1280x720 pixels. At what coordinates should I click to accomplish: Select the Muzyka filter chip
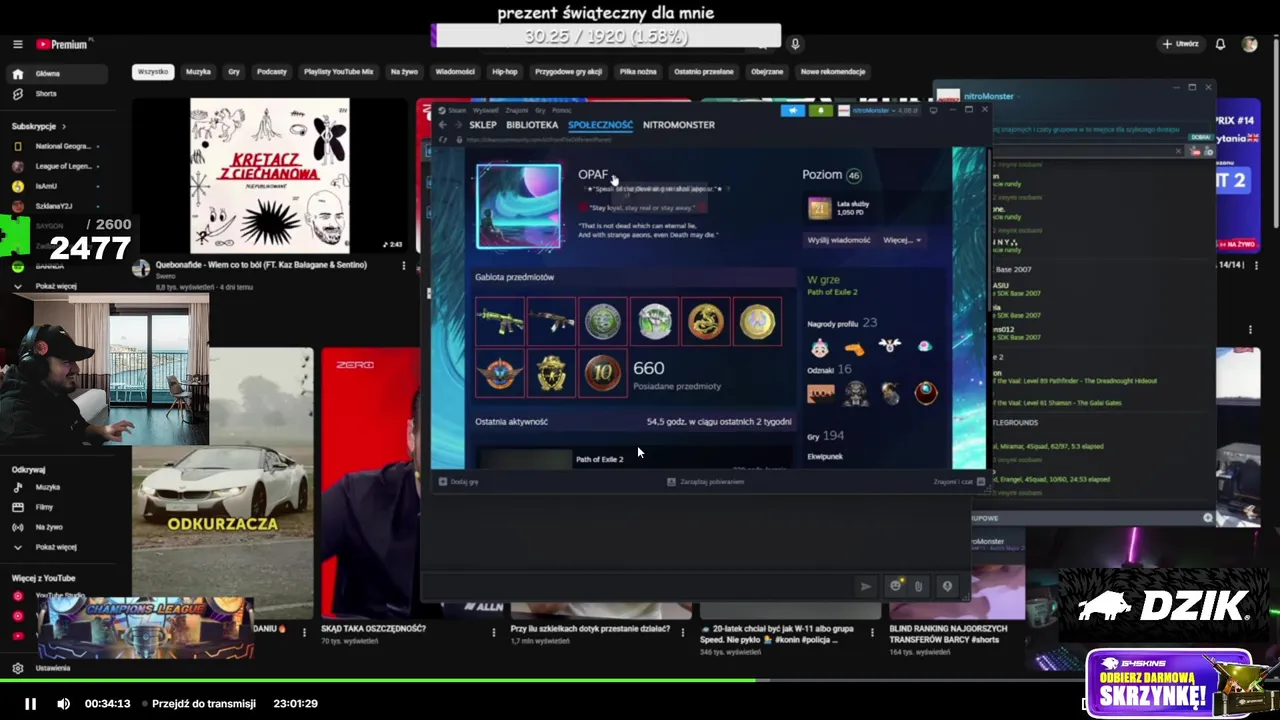pyautogui.click(x=198, y=72)
